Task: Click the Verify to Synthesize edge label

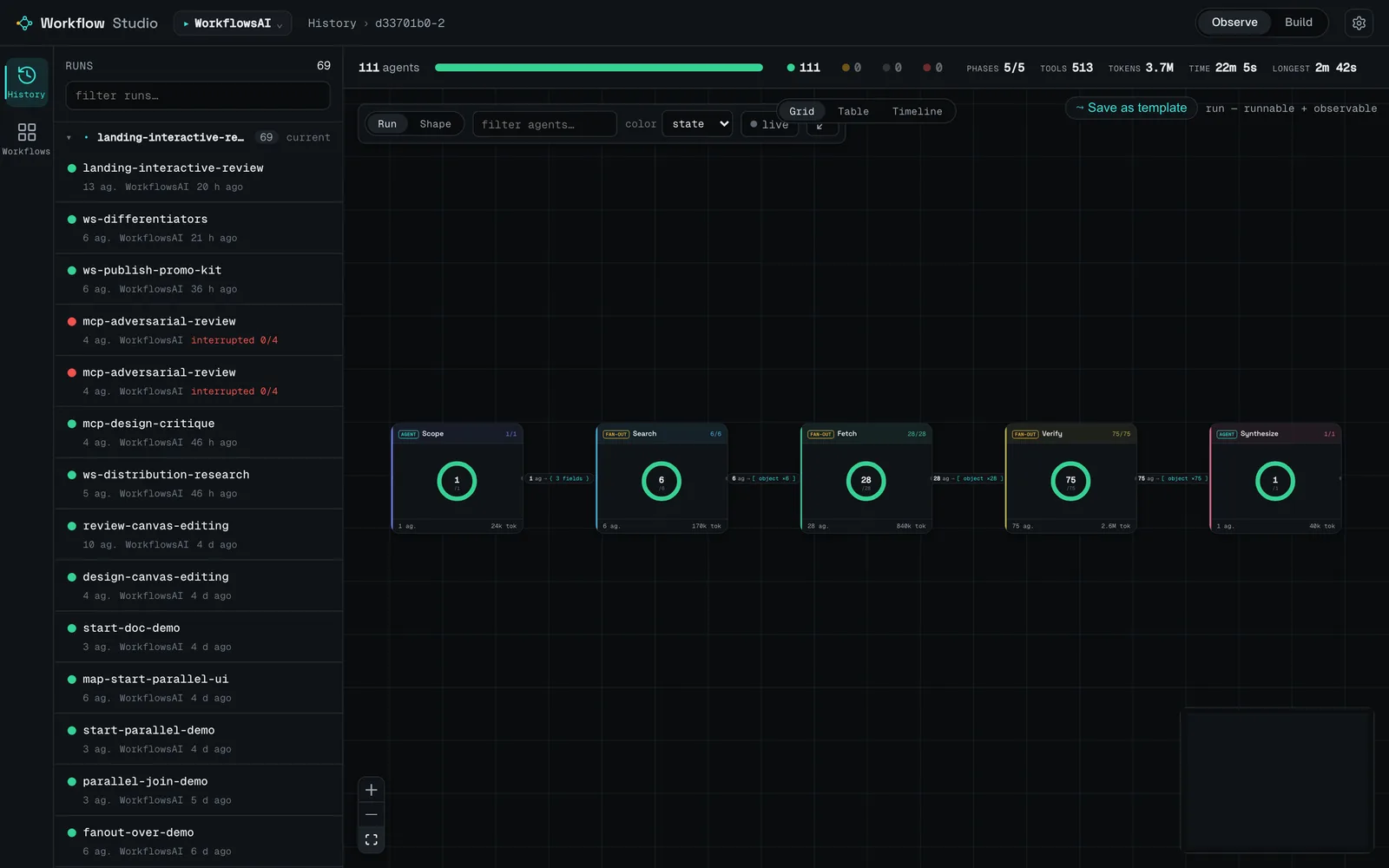Action: [1173, 478]
